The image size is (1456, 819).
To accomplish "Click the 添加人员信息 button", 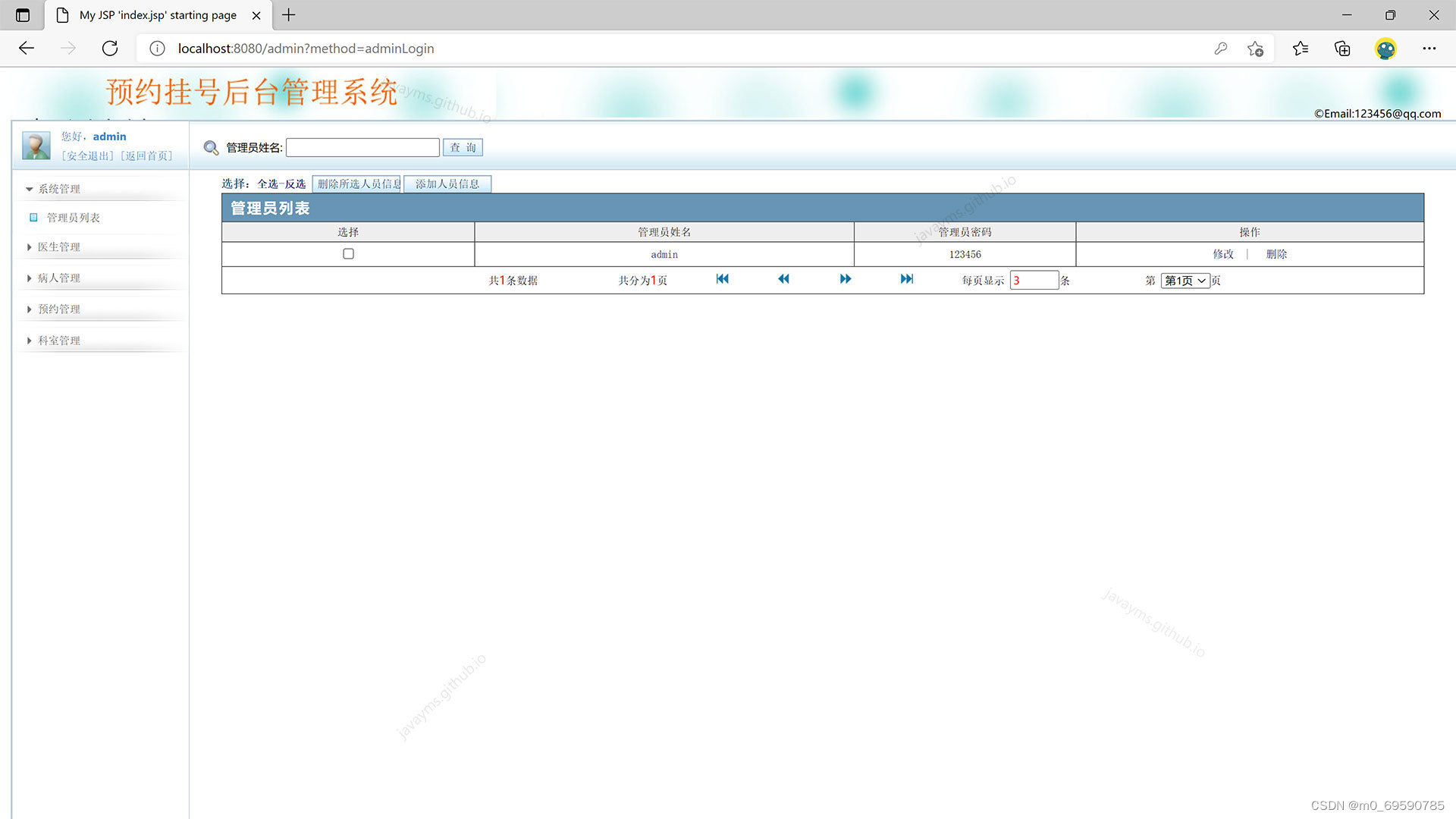I will tap(447, 184).
